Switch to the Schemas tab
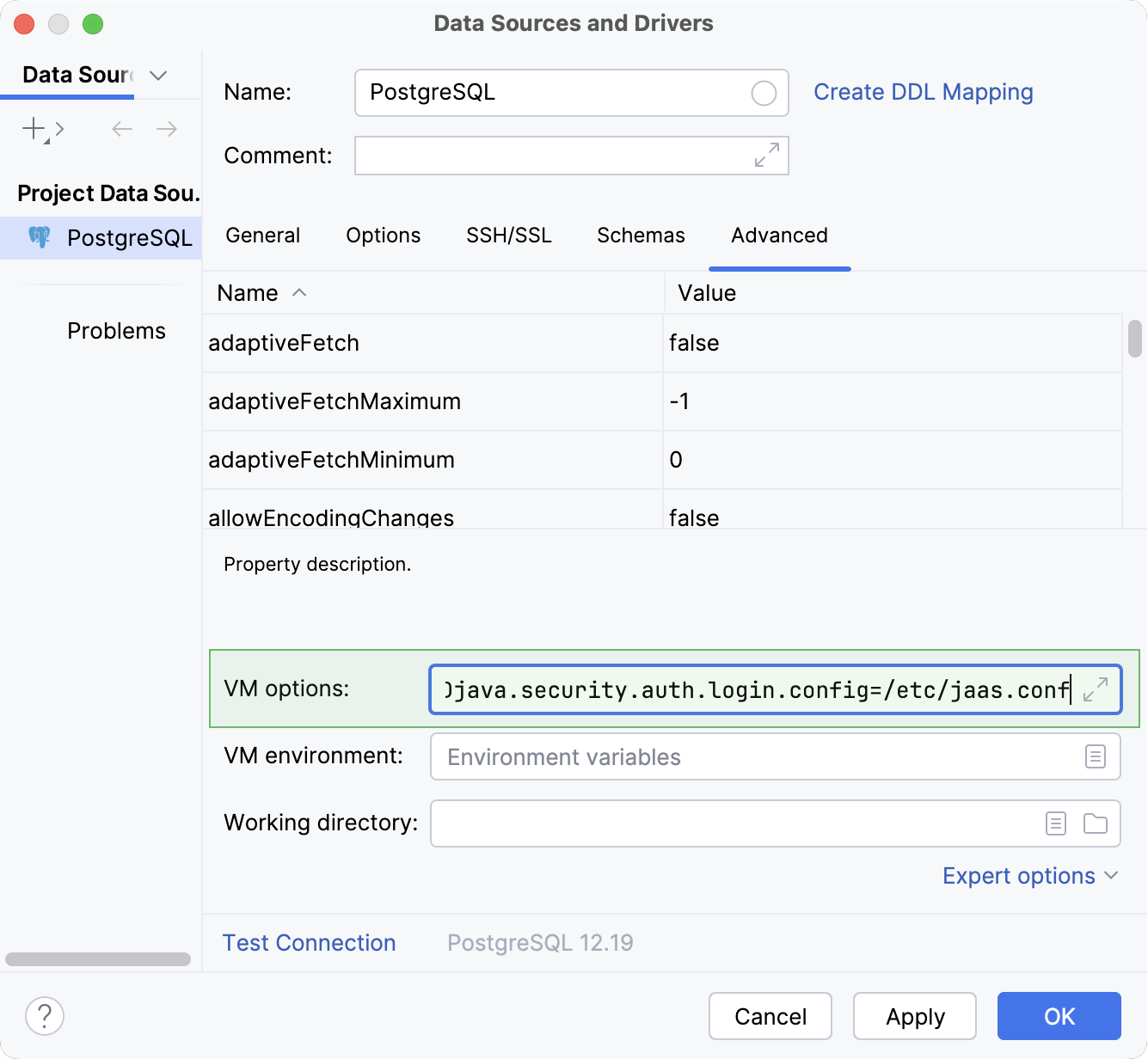Viewport: 1148px width, 1059px height. click(641, 235)
